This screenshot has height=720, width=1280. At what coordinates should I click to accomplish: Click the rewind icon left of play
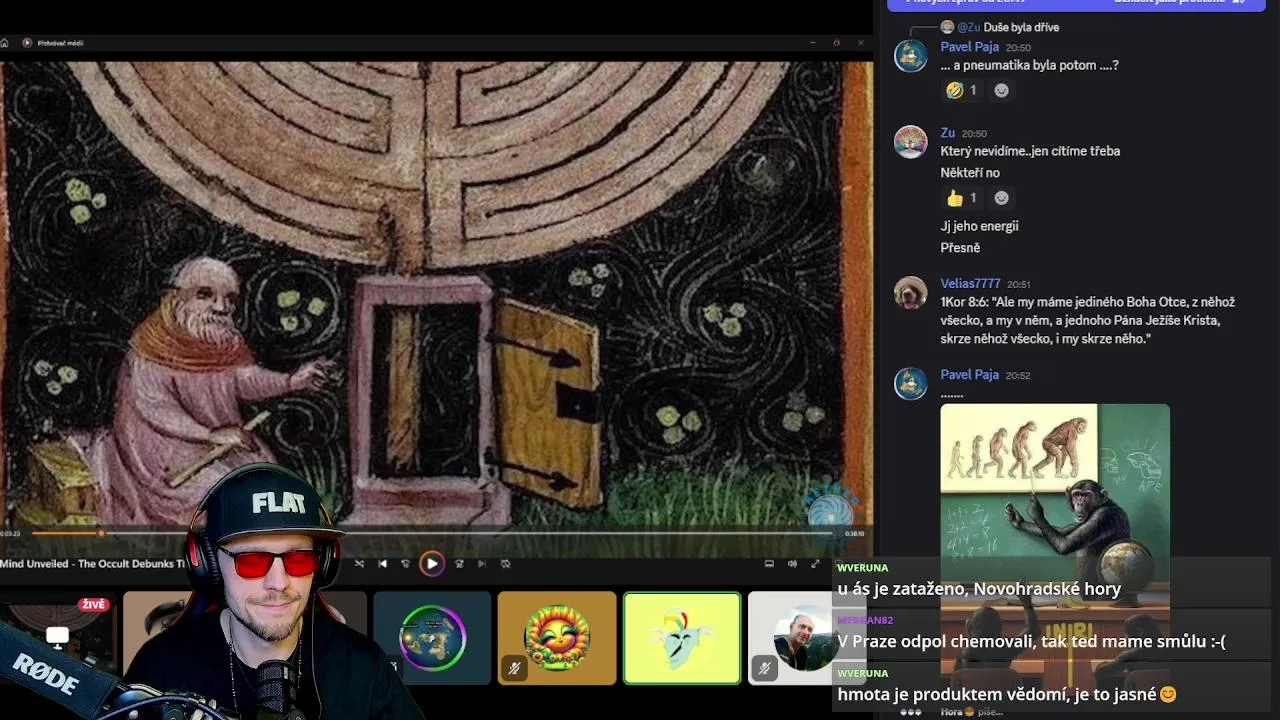tap(405, 564)
